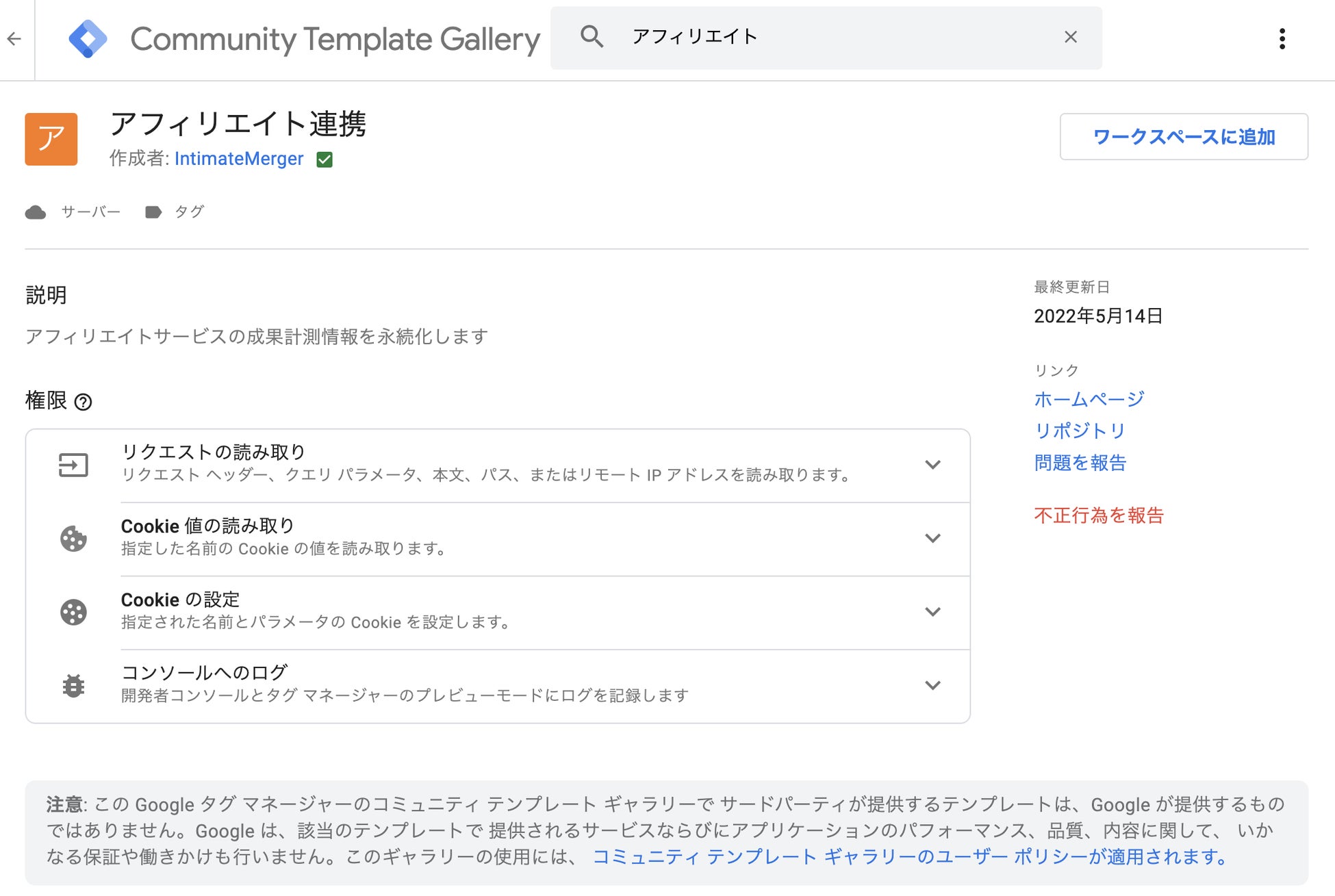
Task: Click the サーバー cloud icon
Action: [36, 212]
